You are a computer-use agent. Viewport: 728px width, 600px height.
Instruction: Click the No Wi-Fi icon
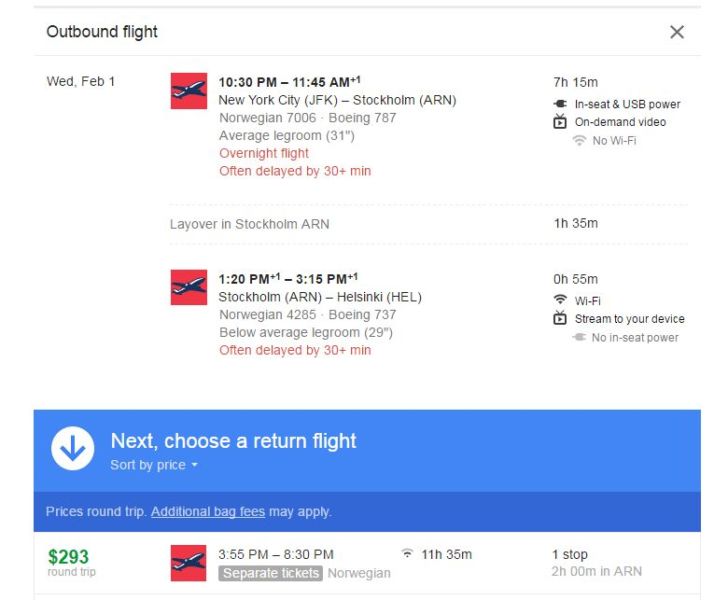pos(579,141)
